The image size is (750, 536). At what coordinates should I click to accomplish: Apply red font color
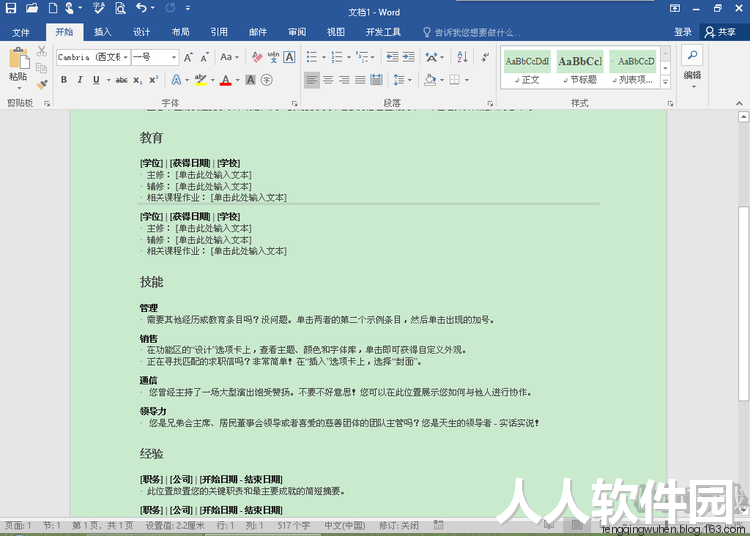pyautogui.click(x=226, y=80)
